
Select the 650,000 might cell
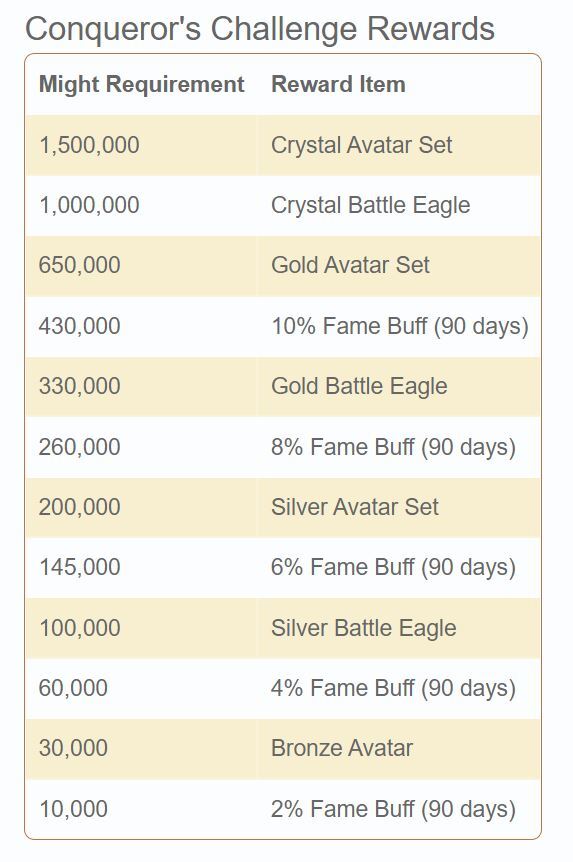[x=79, y=266]
